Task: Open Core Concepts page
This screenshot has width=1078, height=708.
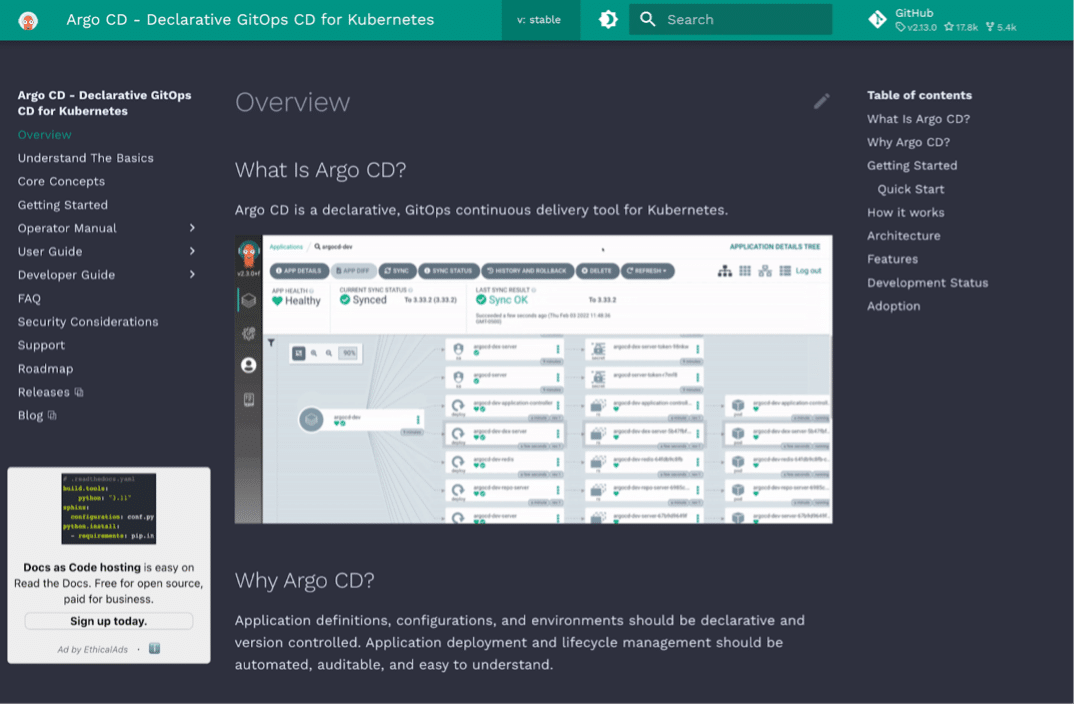Action: (x=62, y=181)
